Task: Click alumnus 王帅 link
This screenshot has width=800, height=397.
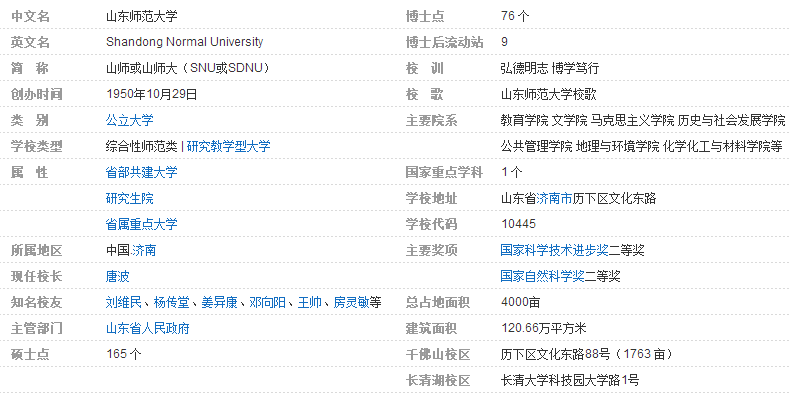Action: (x=310, y=303)
